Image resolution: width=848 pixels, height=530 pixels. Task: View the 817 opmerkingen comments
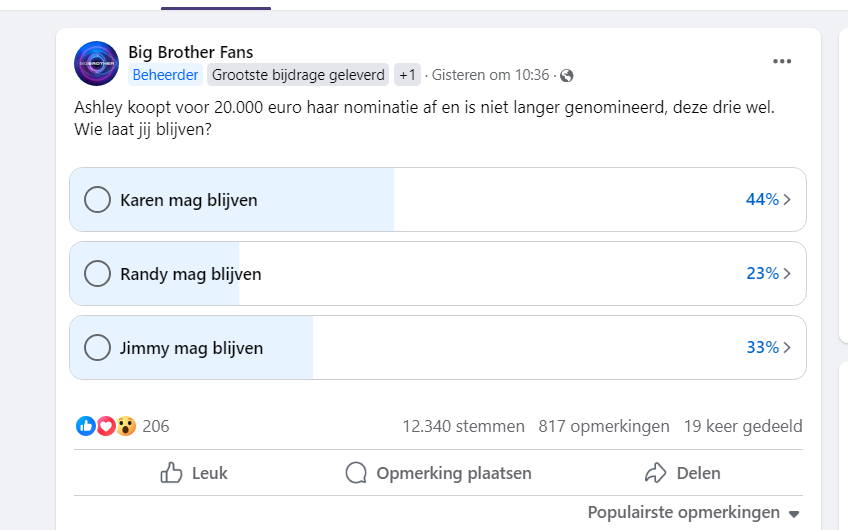[x=603, y=426]
